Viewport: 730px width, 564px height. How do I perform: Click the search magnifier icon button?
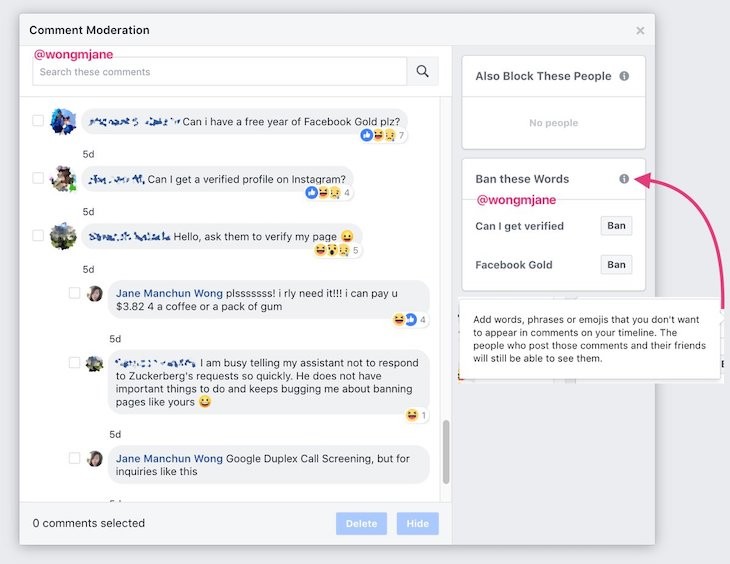pos(422,71)
